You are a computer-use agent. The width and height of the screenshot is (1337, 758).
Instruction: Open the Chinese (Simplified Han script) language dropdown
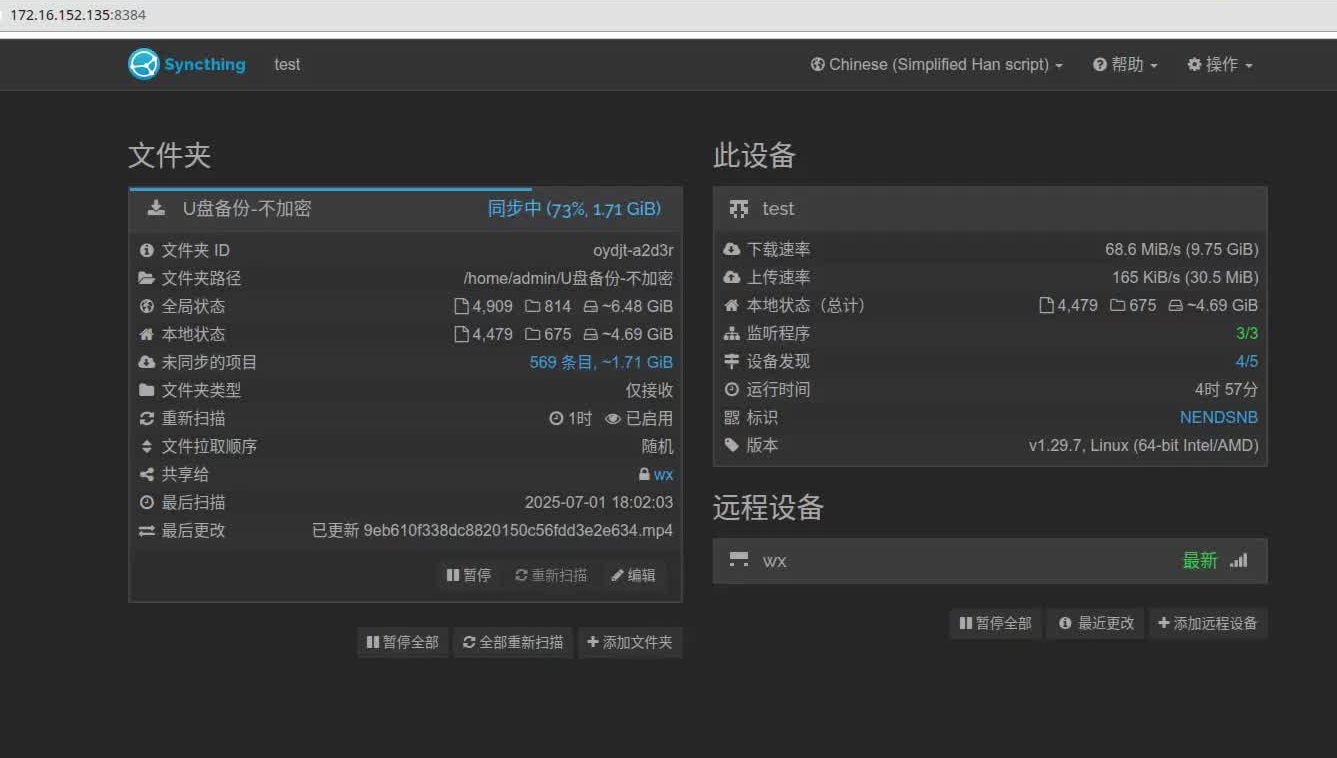[x=936, y=64]
